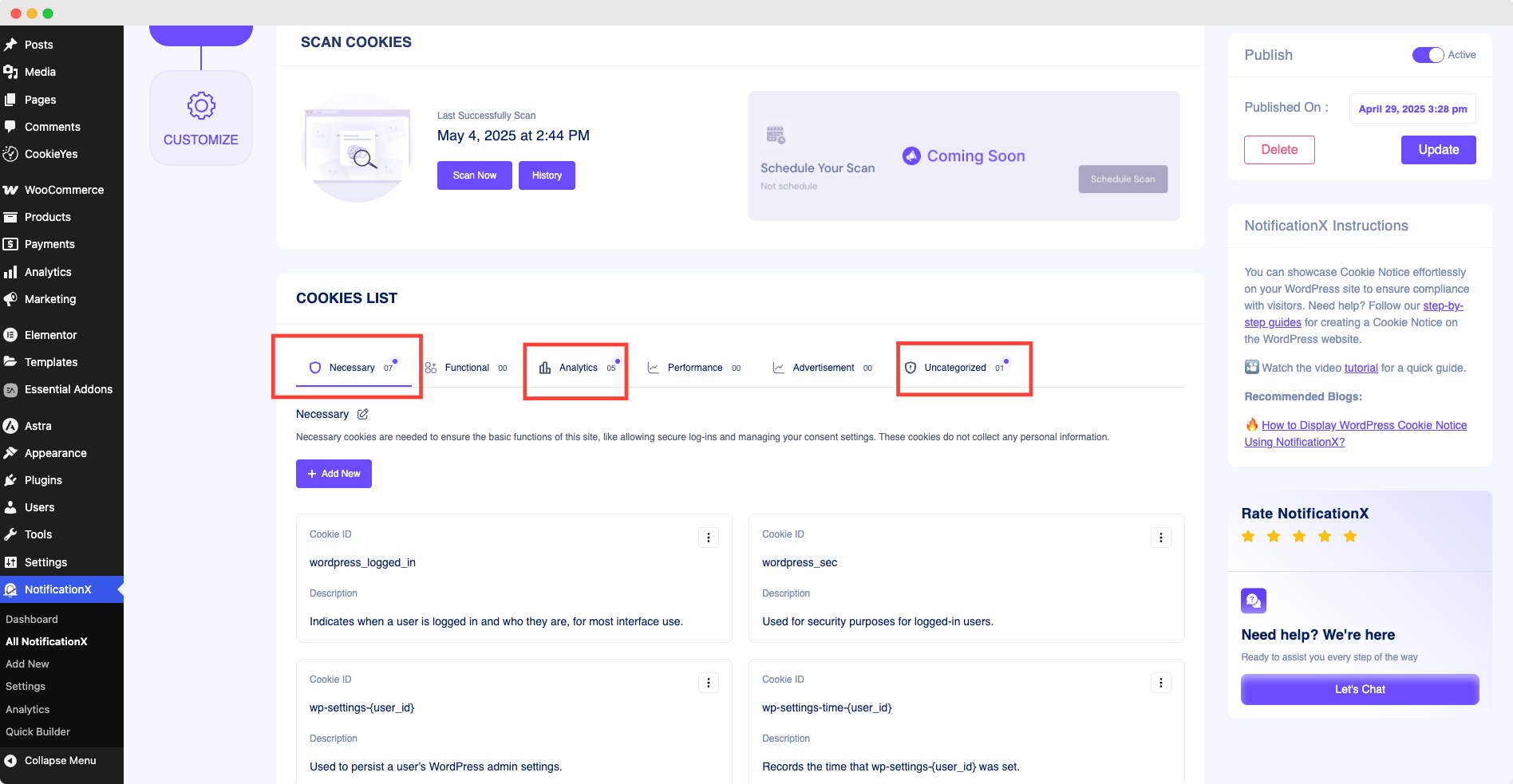Click the Comments bubble icon

10,127
